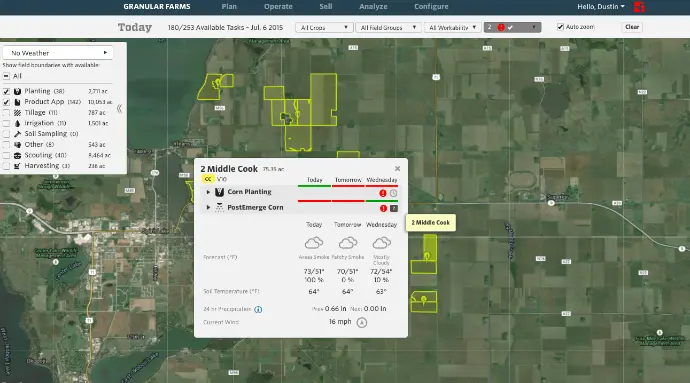Screen dimensions: 690x383
Task: Close the 2 Middle Cook popup
Action: pyautogui.click(x=397, y=169)
